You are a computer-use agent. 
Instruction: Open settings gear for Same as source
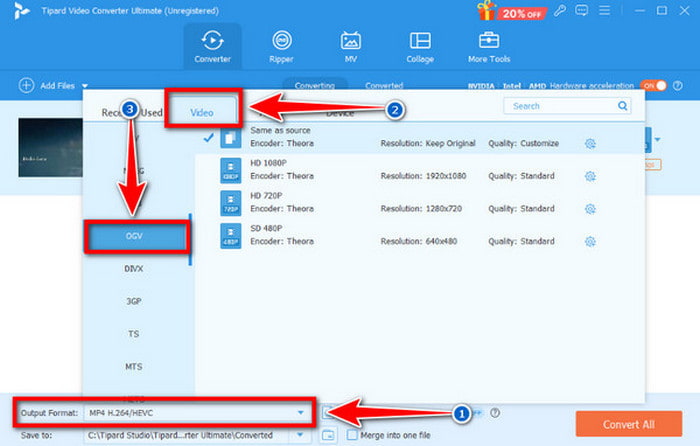[x=590, y=143]
